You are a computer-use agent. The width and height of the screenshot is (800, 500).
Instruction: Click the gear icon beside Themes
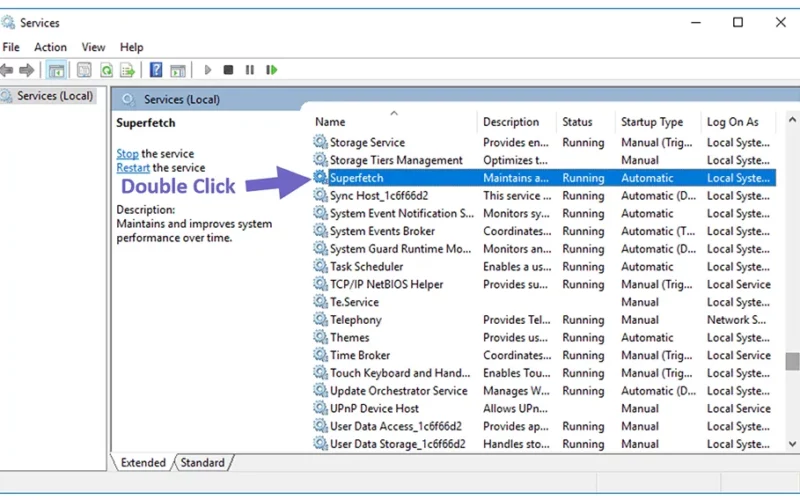(320, 337)
